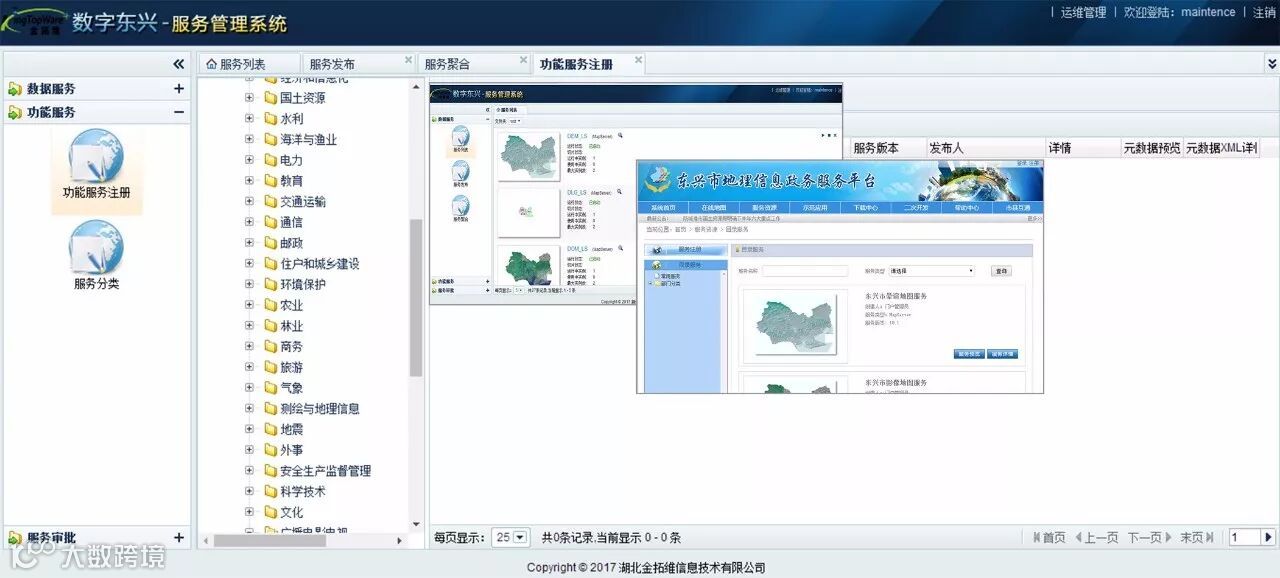Image resolution: width=1280 pixels, height=578 pixels.
Task: Expand the 商务 tree node
Action: coord(249,346)
